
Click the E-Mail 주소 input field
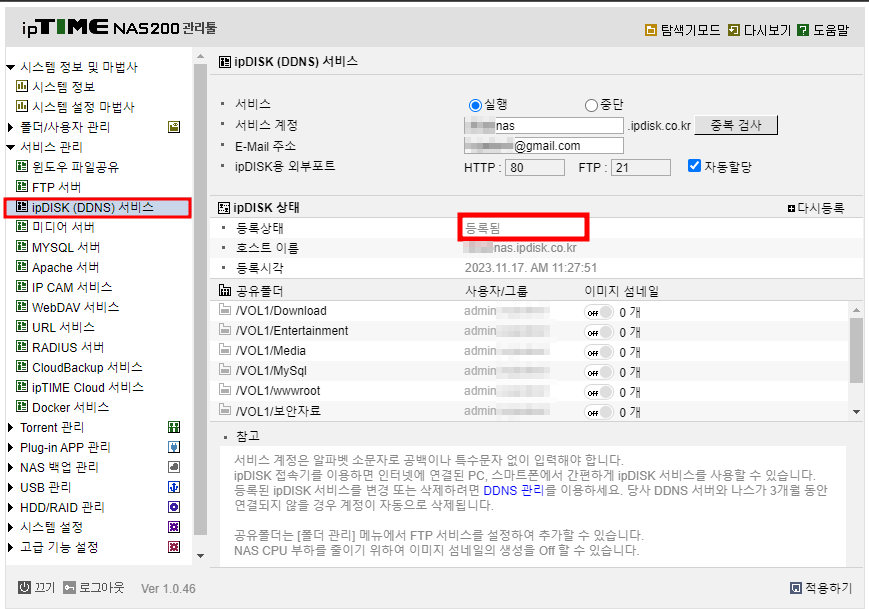(544, 146)
